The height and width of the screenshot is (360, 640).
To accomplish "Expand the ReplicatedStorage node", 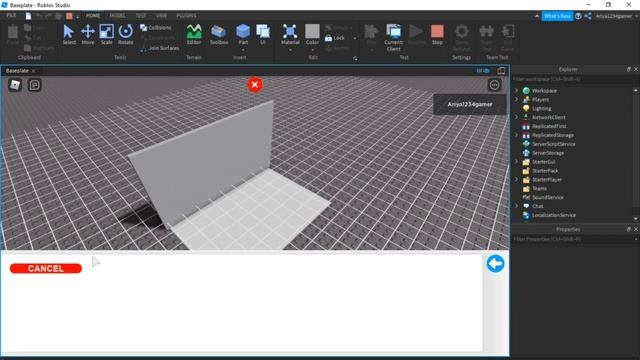I will (x=516, y=135).
